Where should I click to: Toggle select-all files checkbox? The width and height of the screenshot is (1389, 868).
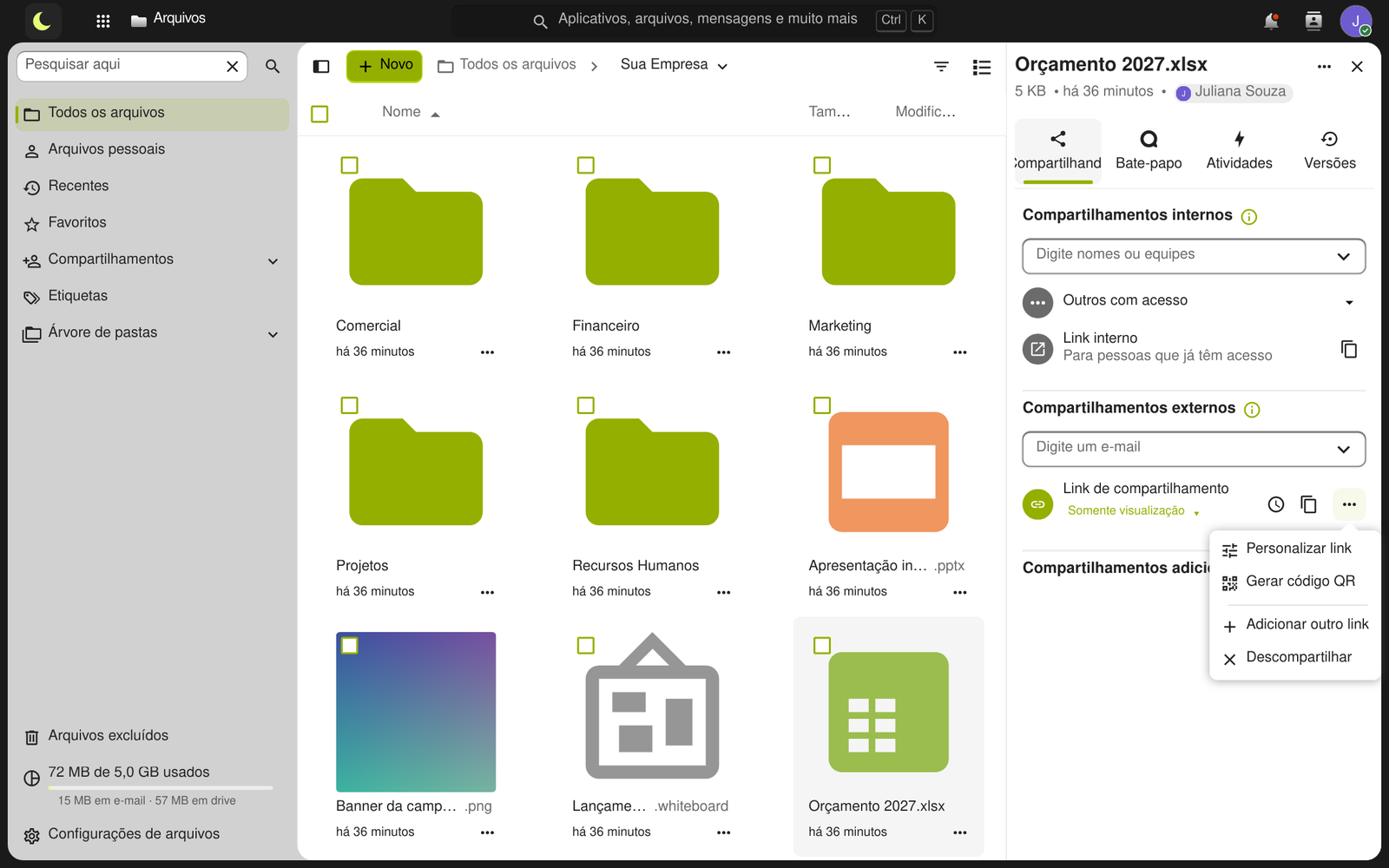coord(319,114)
